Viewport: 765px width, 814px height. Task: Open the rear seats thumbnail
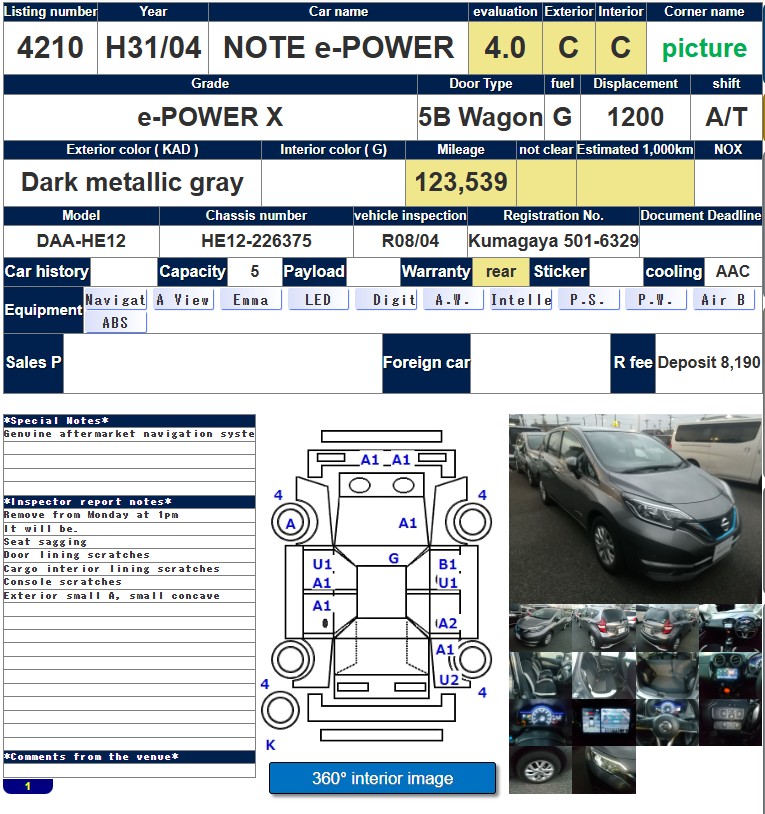[x=604, y=675]
